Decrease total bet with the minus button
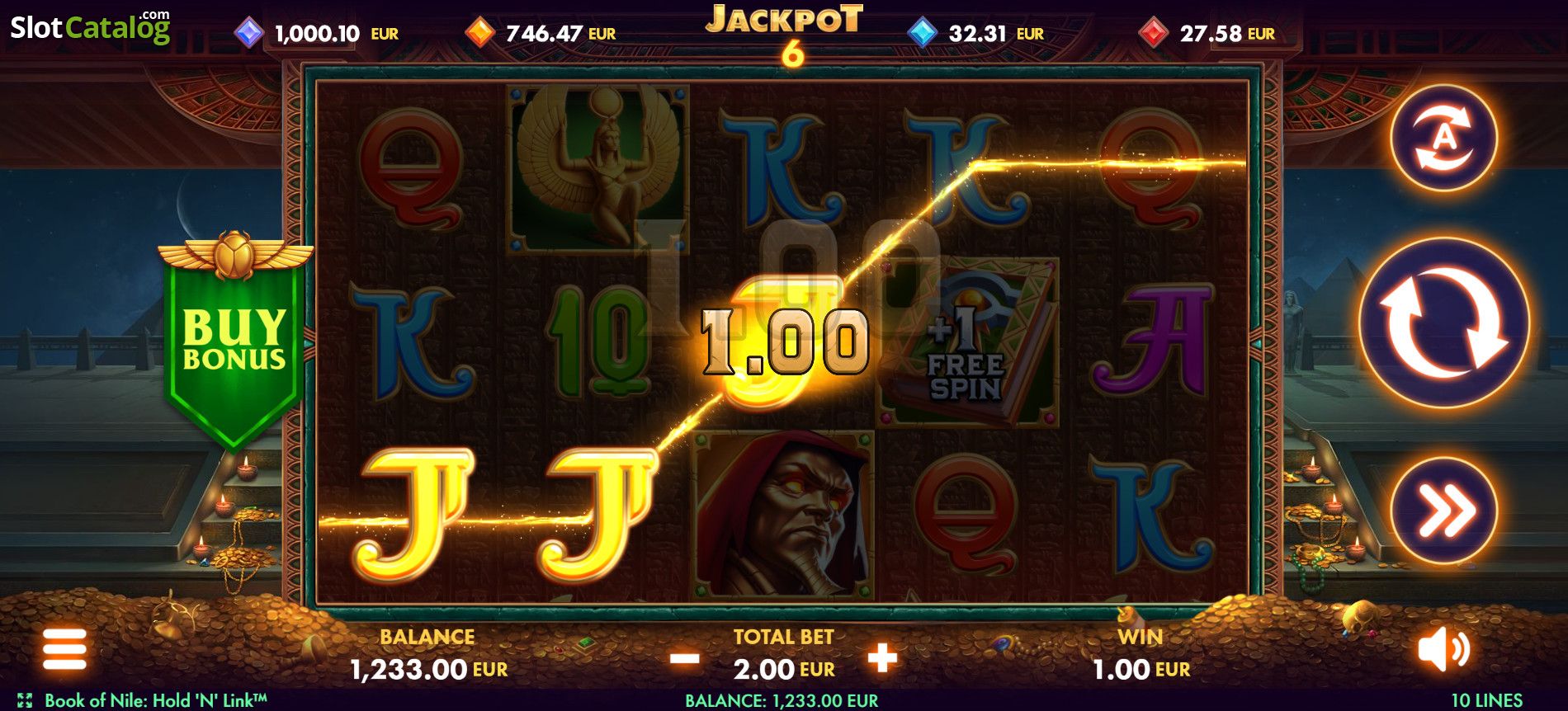Viewport: 1568px width, 711px height. click(685, 658)
